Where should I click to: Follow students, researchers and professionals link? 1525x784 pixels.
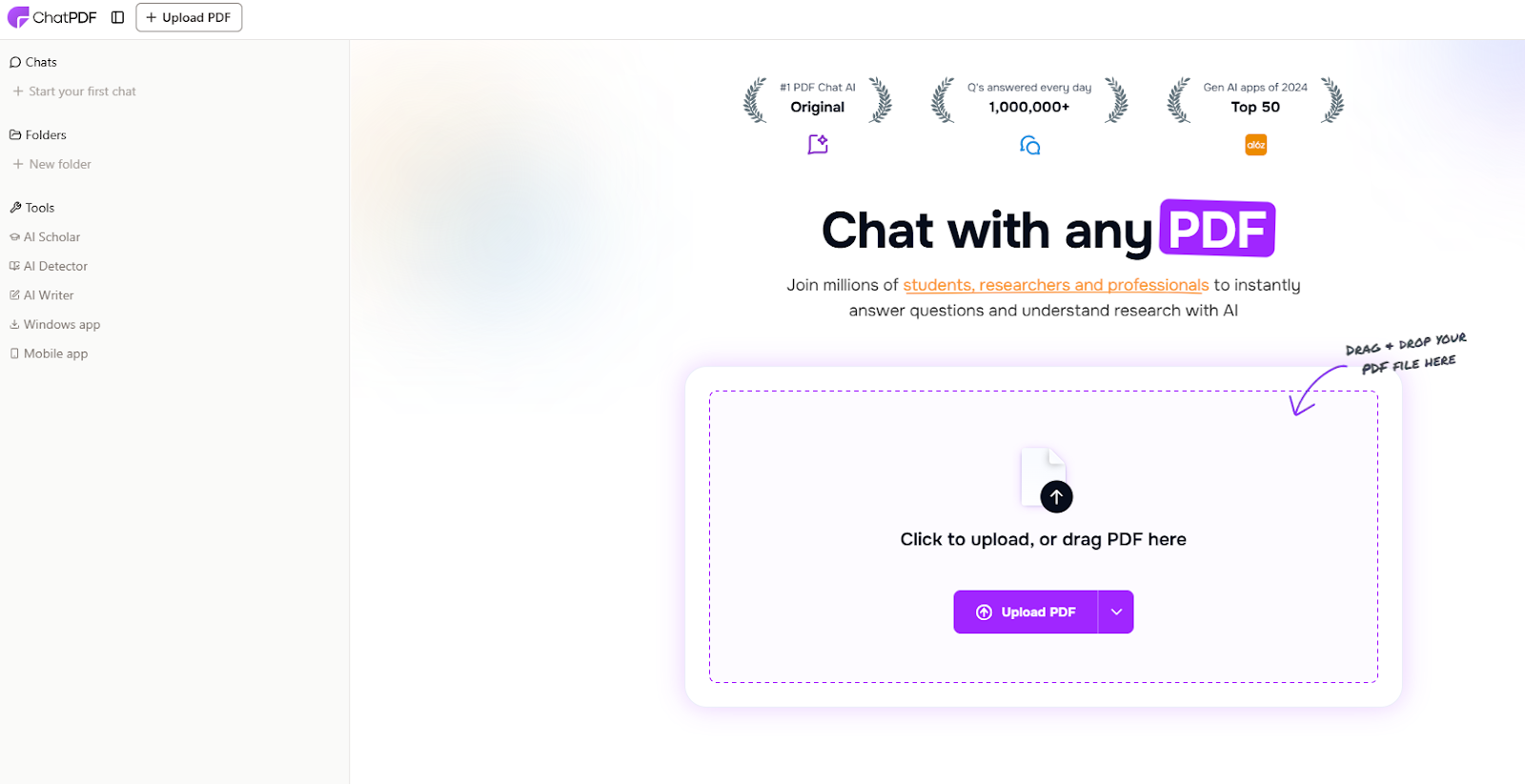tap(1056, 285)
